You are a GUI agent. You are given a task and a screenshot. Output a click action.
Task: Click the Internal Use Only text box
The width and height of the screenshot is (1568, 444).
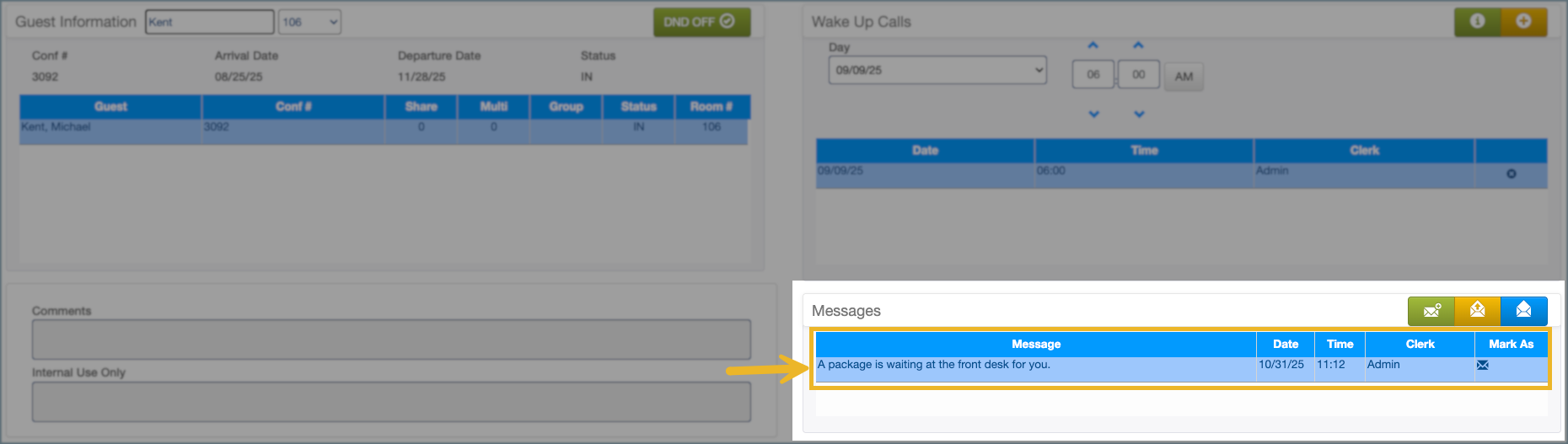click(x=391, y=402)
